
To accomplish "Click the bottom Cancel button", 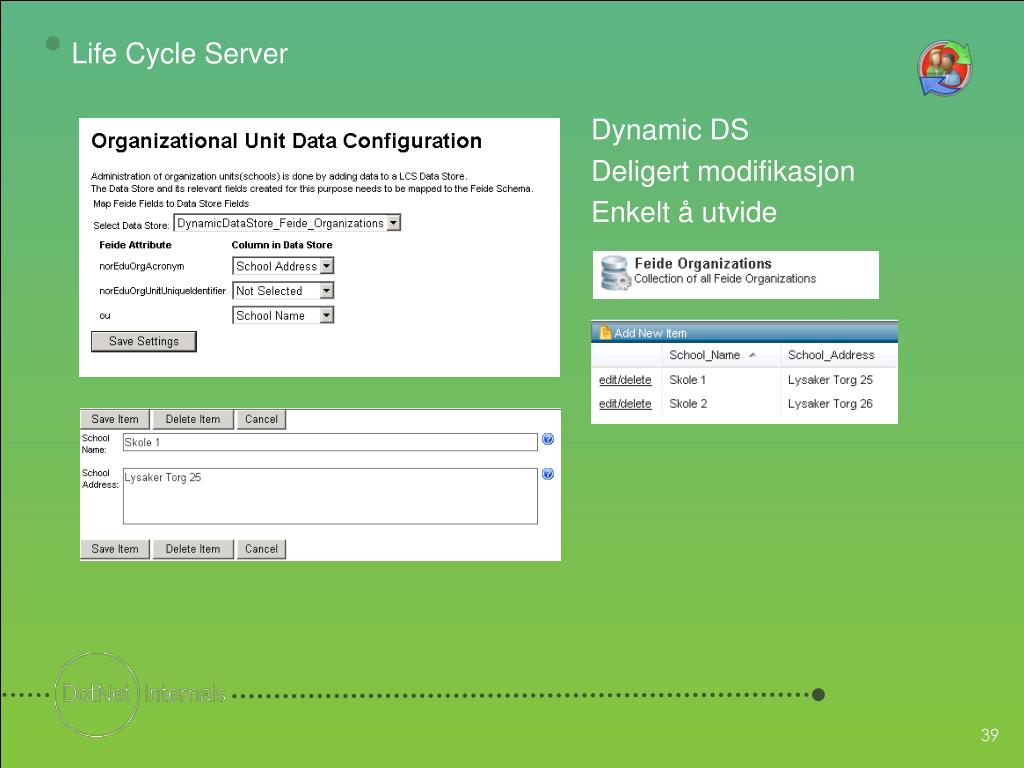I will tap(261, 549).
